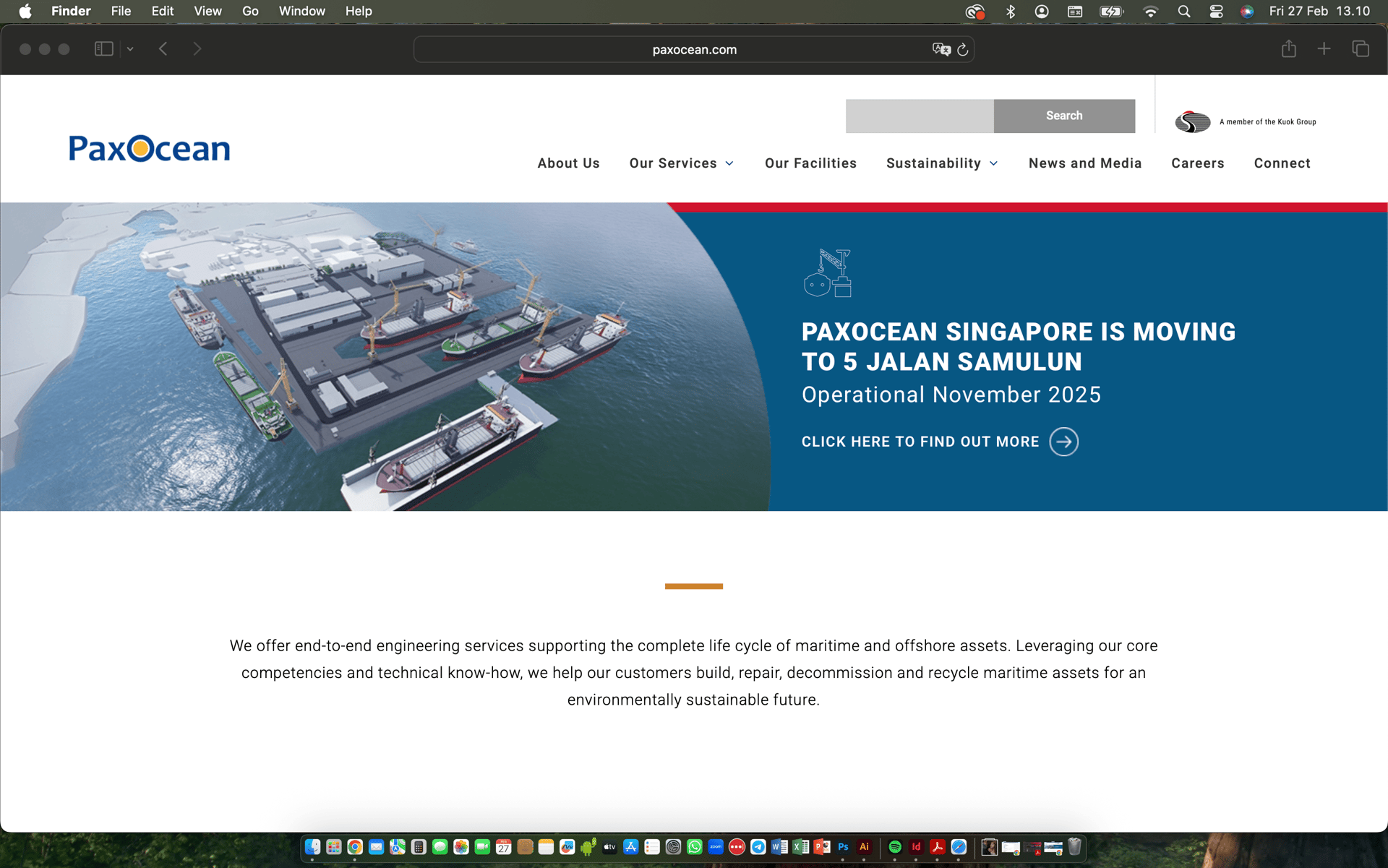Screen dimensions: 1388x868
Task: Click the Safari translate page icon
Action: pyautogui.click(x=941, y=49)
